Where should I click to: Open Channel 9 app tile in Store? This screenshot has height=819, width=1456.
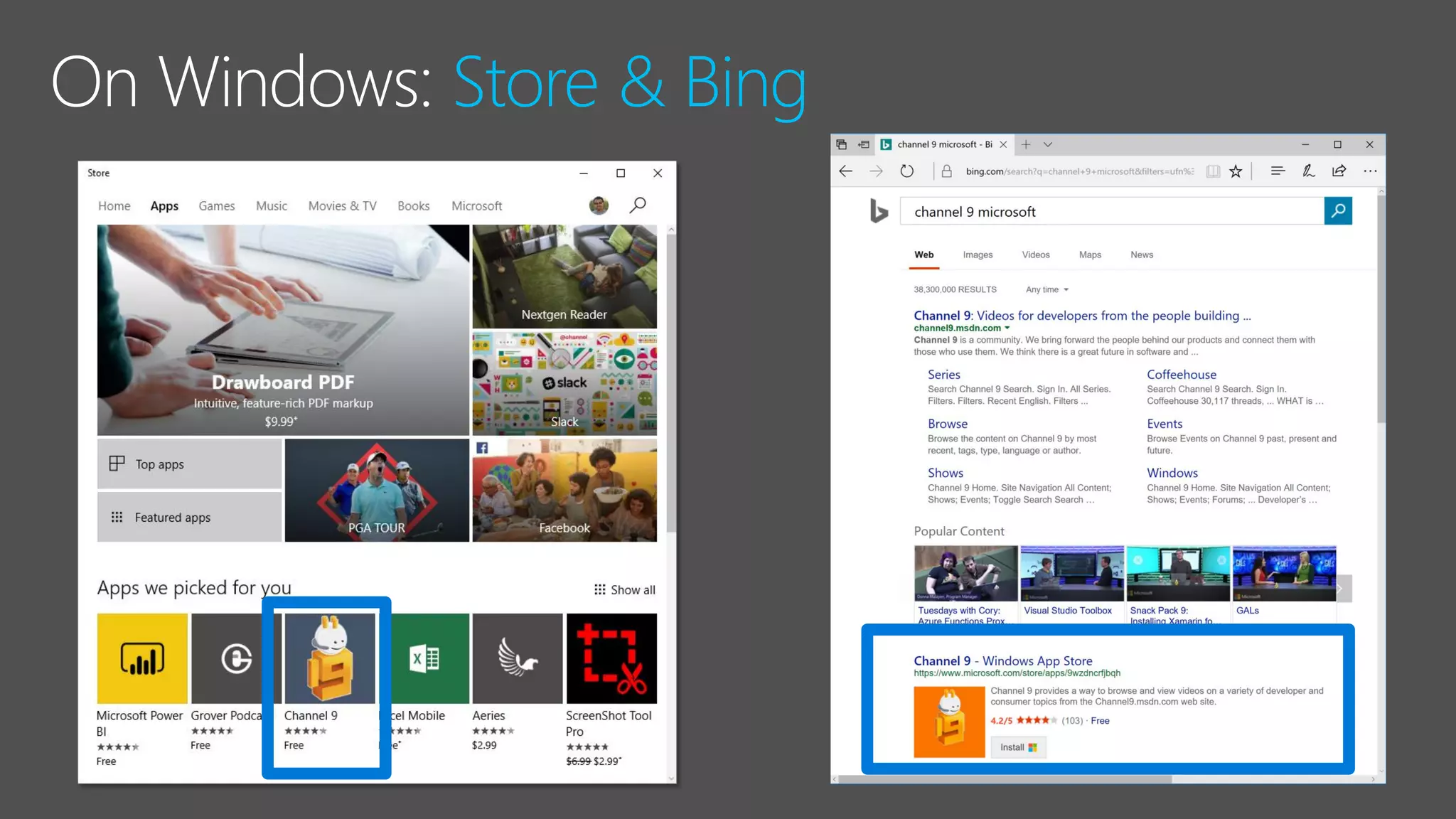[x=330, y=658]
